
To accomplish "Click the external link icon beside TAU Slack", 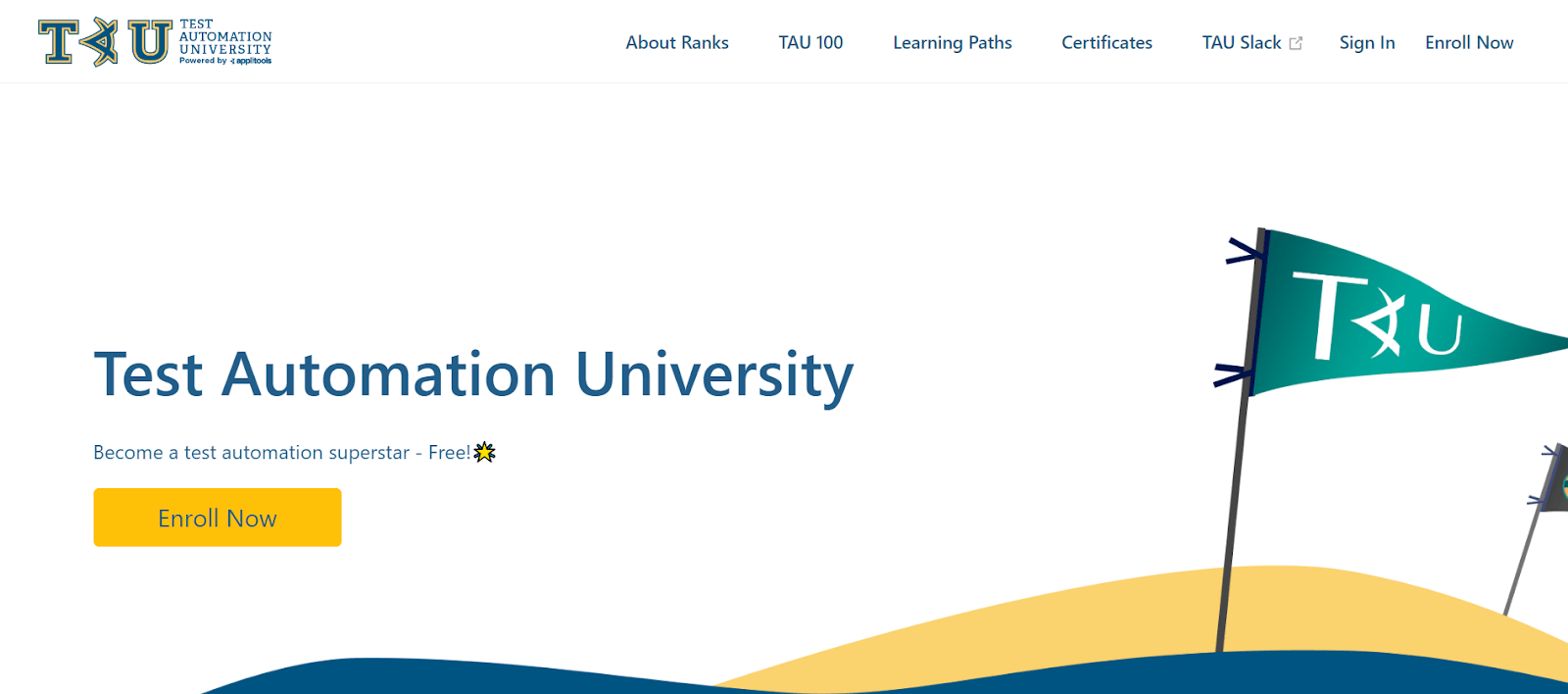I will (x=1296, y=43).
